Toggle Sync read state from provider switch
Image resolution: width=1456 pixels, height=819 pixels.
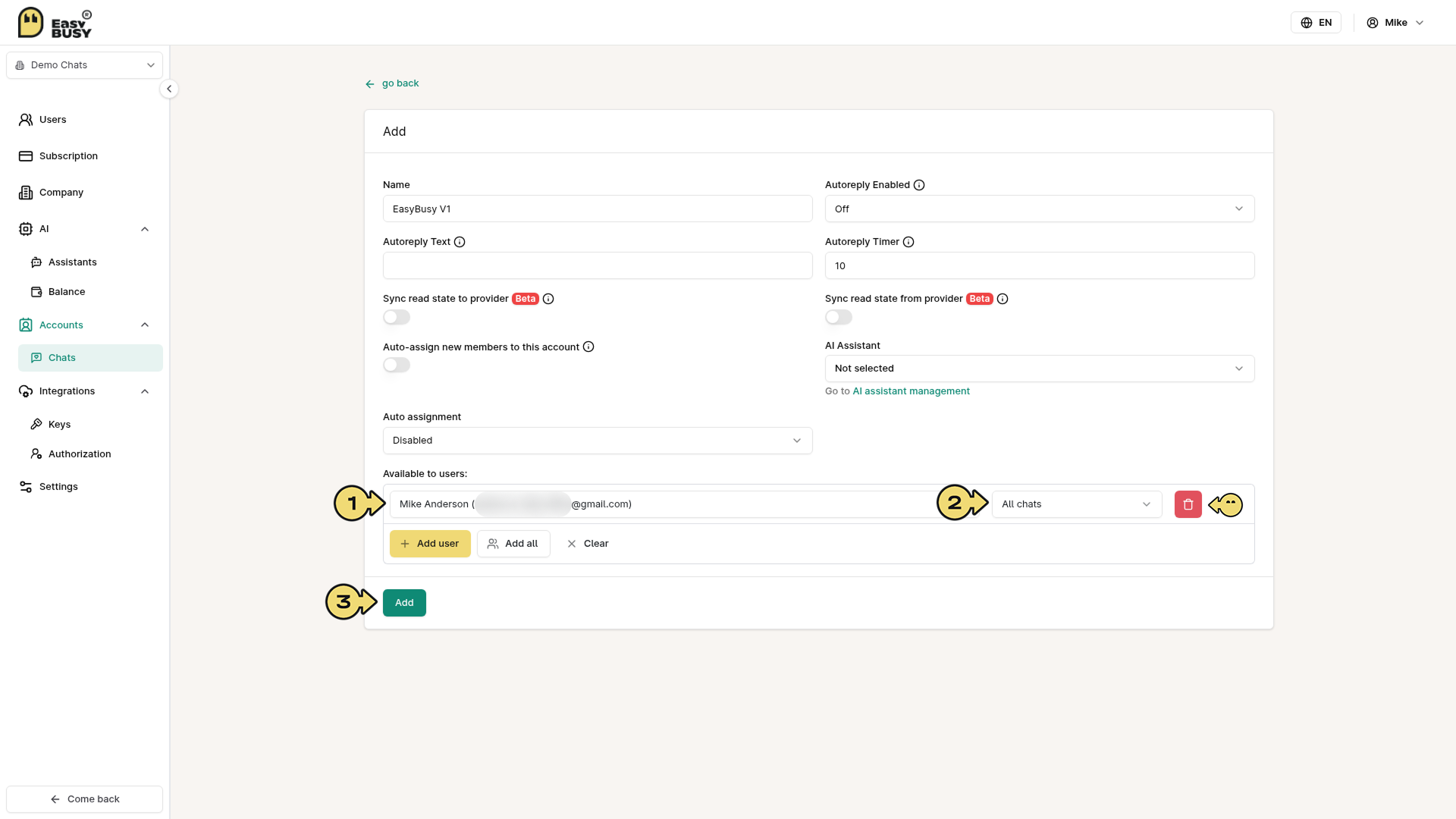(839, 317)
